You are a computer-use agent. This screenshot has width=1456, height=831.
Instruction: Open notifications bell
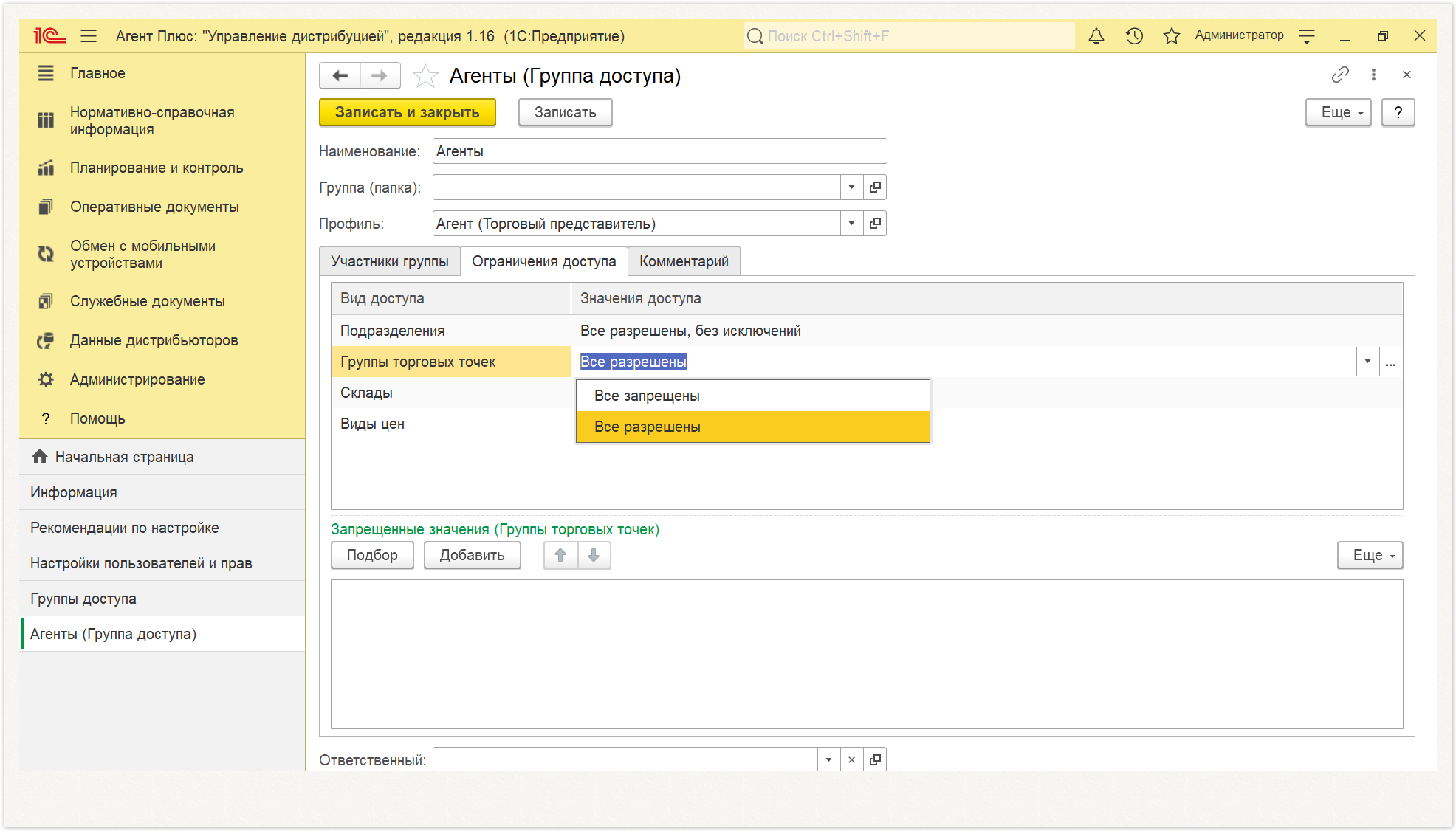tap(1096, 35)
